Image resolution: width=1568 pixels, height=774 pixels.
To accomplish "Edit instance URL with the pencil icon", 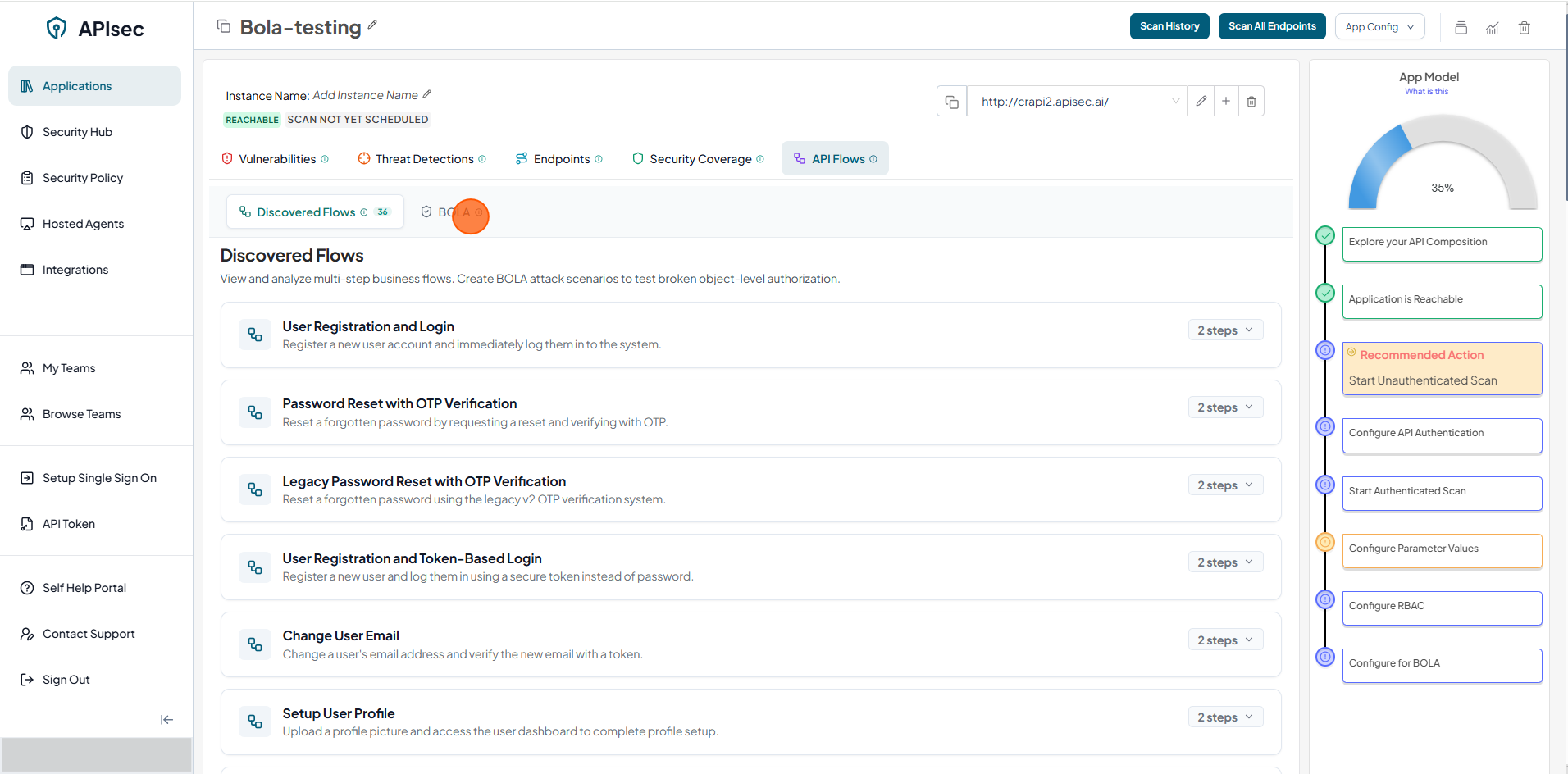I will coord(1201,102).
